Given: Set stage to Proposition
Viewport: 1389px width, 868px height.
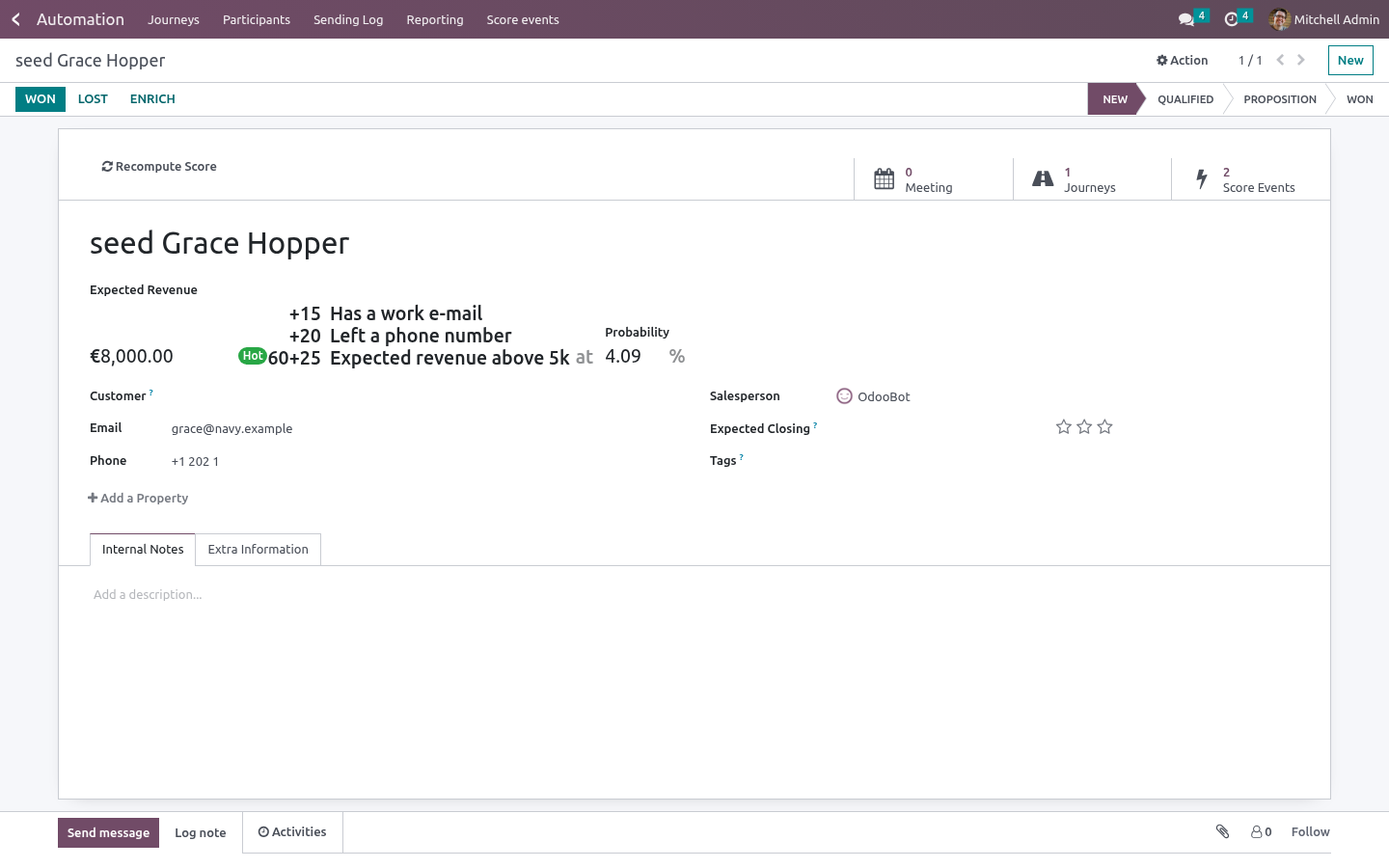Looking at the screenshot, I should 1280,99.
